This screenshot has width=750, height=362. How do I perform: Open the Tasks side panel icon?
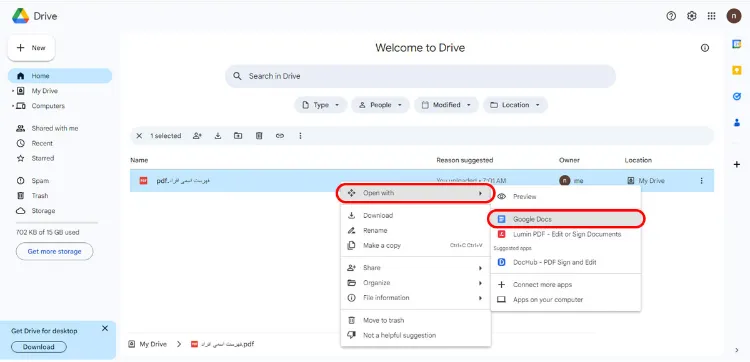737,96
